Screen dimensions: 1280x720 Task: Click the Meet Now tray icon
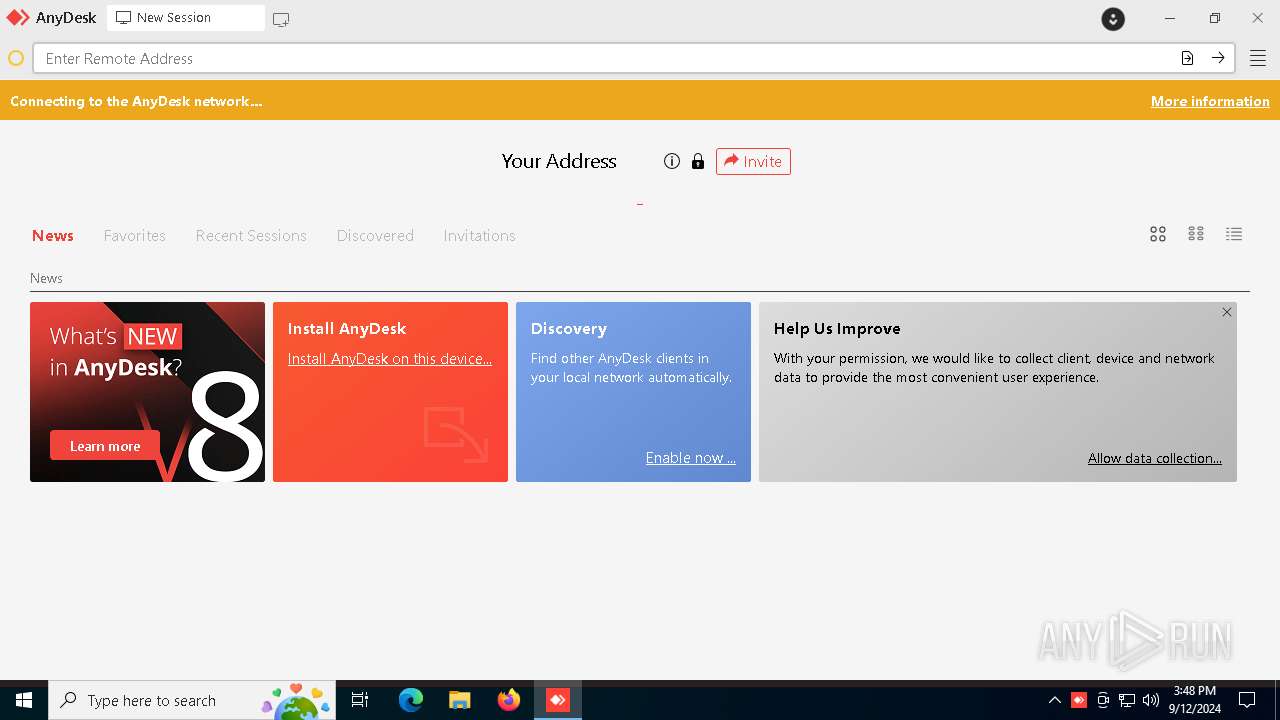1103,700
